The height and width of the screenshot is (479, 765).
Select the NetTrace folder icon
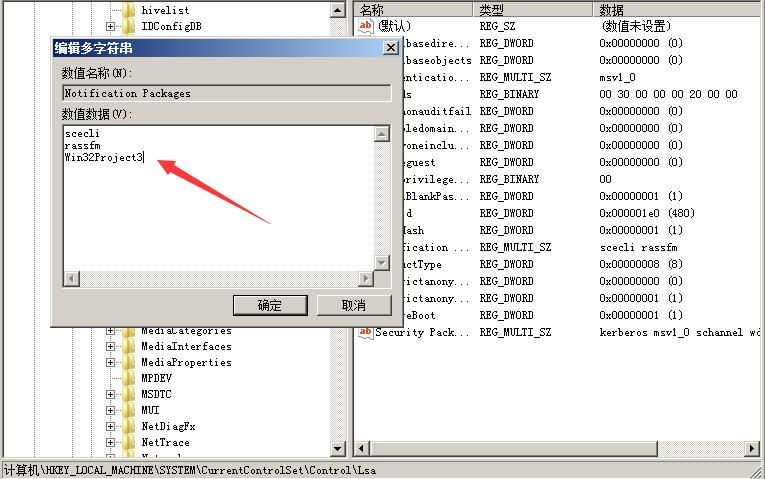click(x=129, y=442)
